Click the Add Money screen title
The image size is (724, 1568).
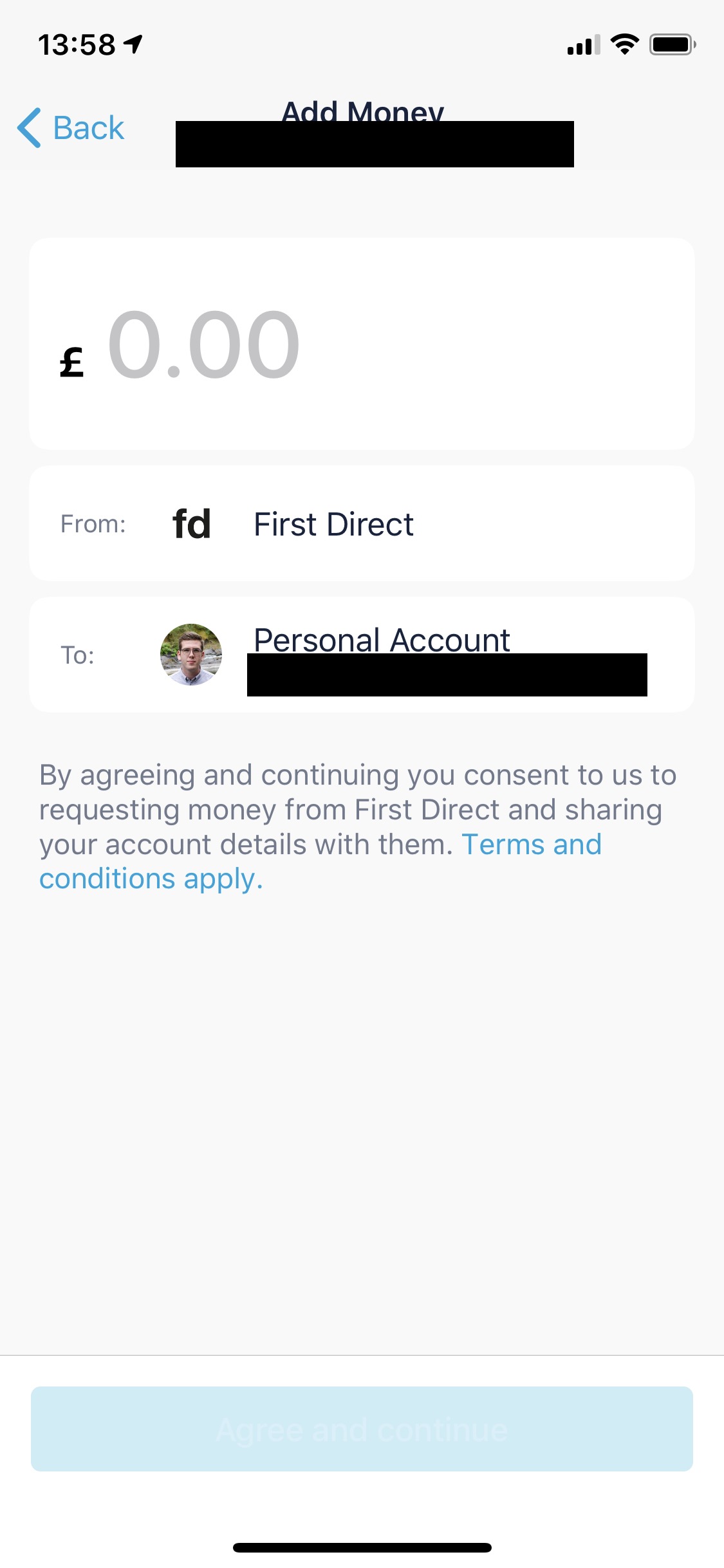363,111
